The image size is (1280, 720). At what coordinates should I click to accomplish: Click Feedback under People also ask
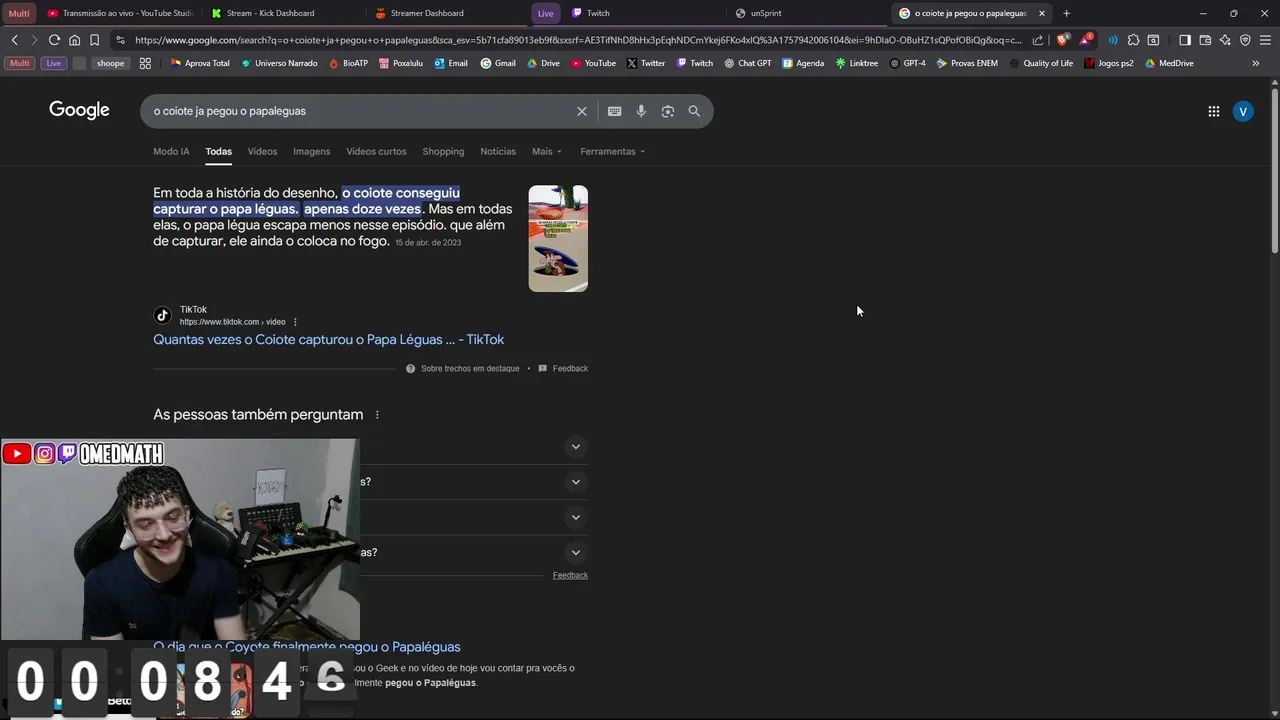[x=570, y=575]
